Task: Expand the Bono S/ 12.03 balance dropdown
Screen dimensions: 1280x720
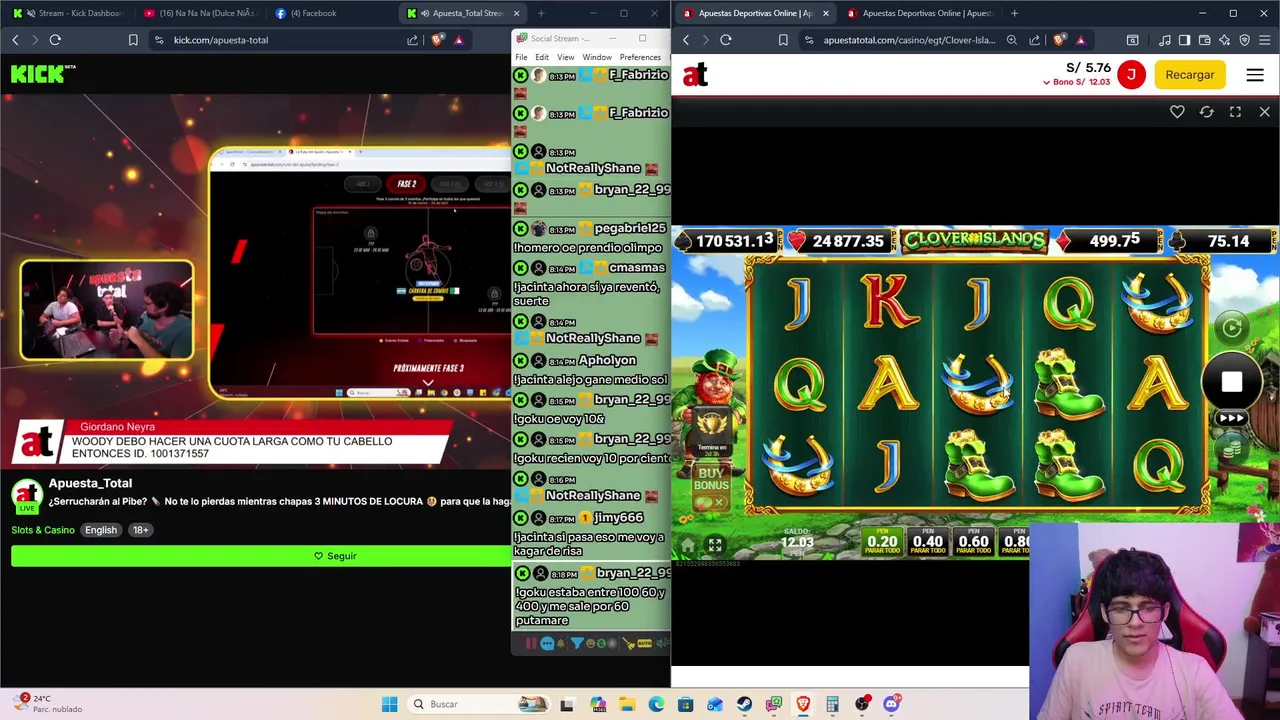Action: (1076, 82)
